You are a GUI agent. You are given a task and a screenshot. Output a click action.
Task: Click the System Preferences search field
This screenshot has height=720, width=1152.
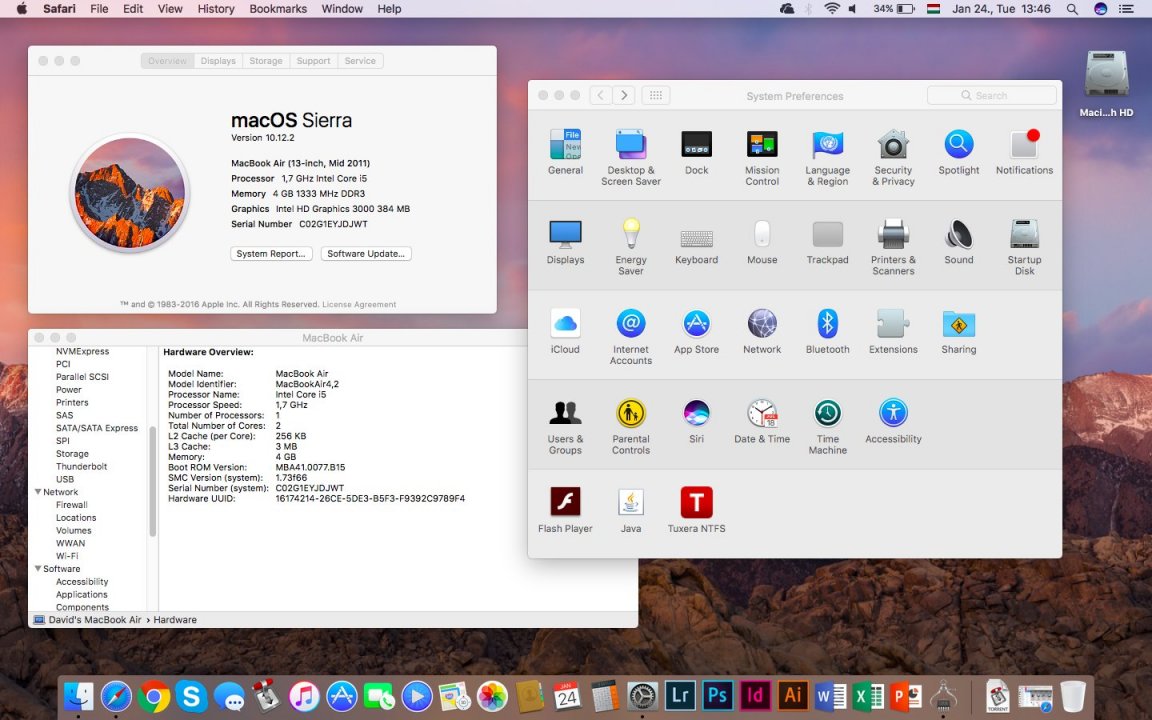coord(992,96)
